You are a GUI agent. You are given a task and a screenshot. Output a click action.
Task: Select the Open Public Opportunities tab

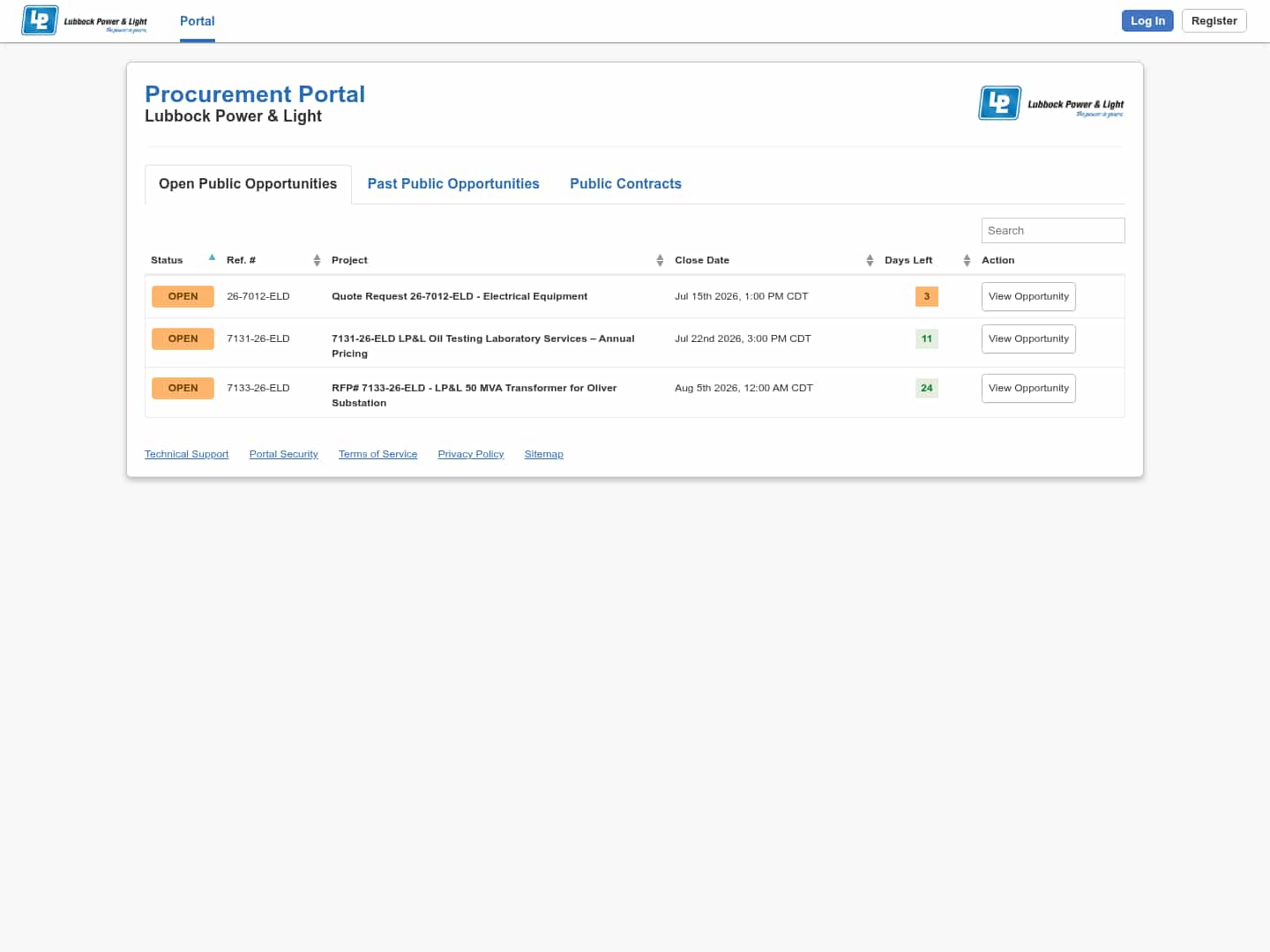click(248, 183)
